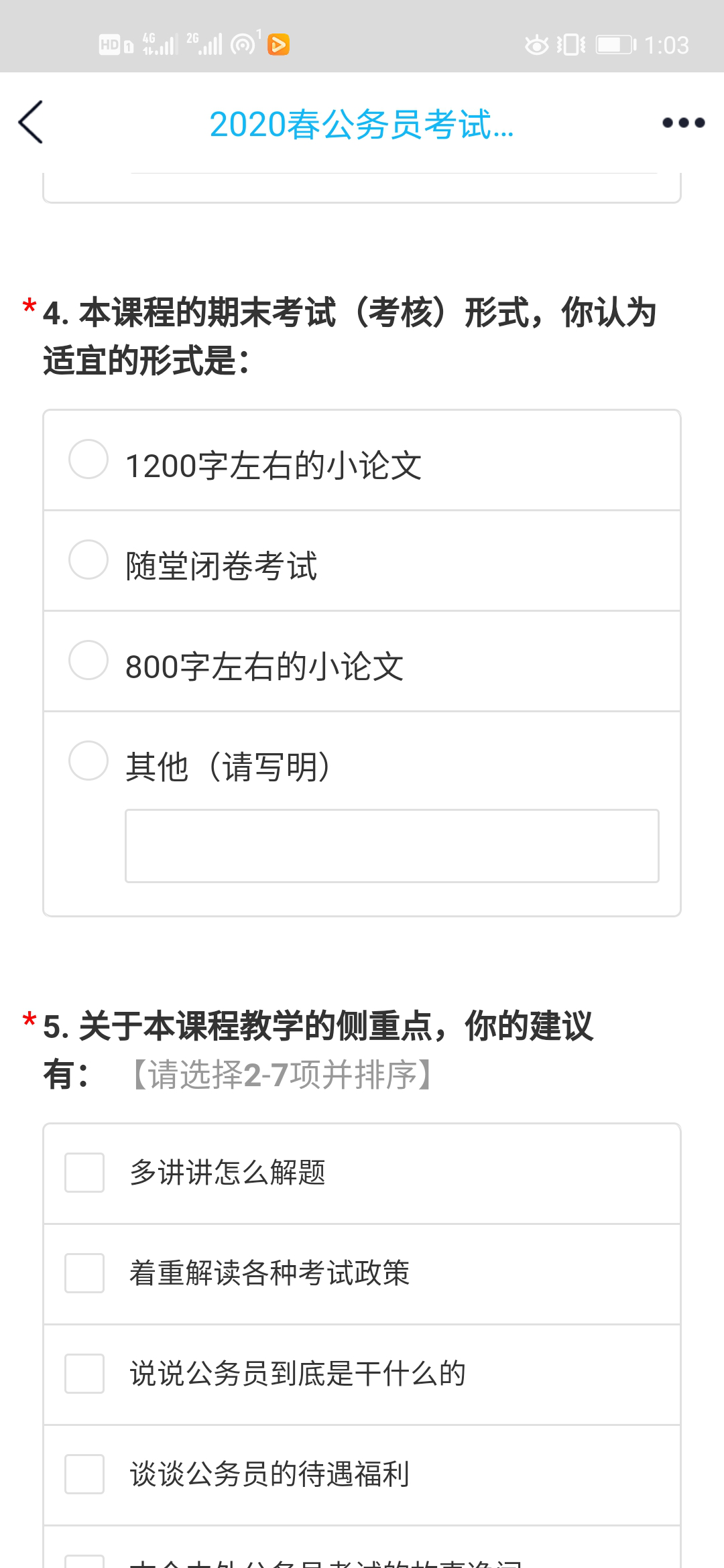Tap the back arrow icon

click(32, 123)
